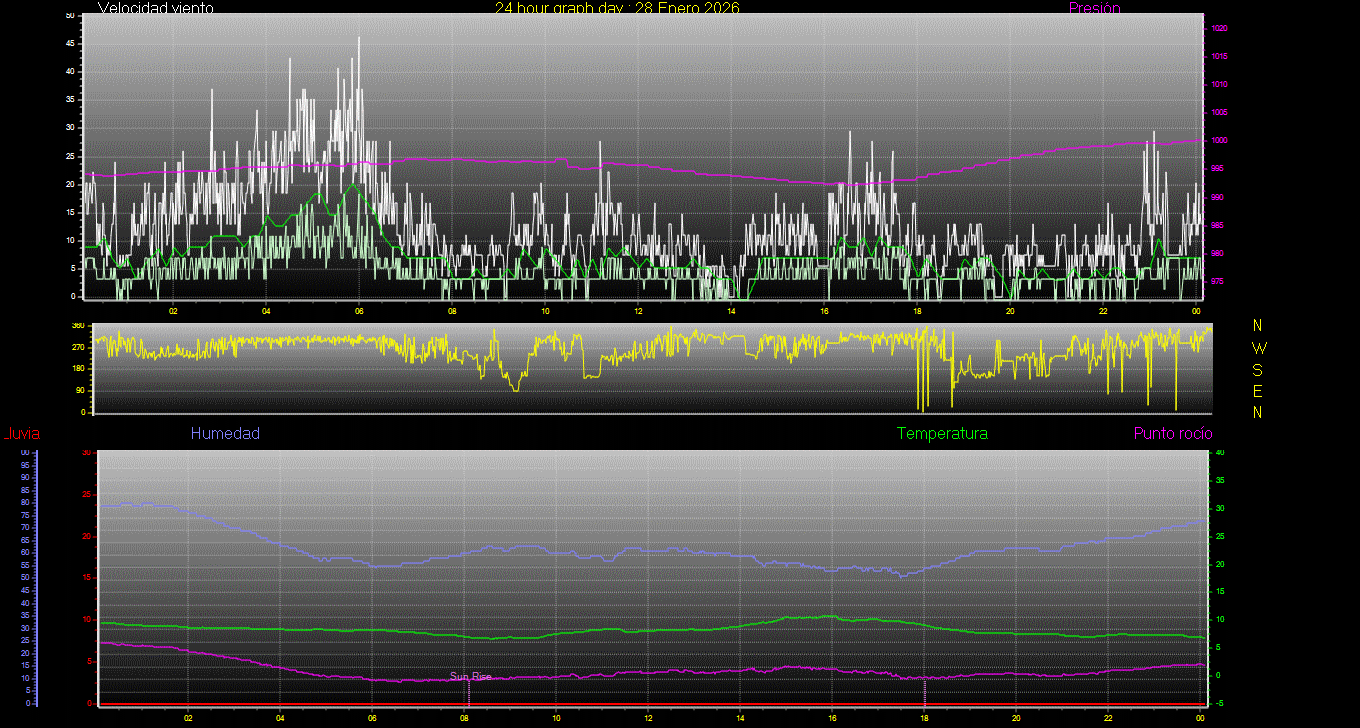Select the Temperatura legend label
1360x728 pixels.
[x=942, y=433]
